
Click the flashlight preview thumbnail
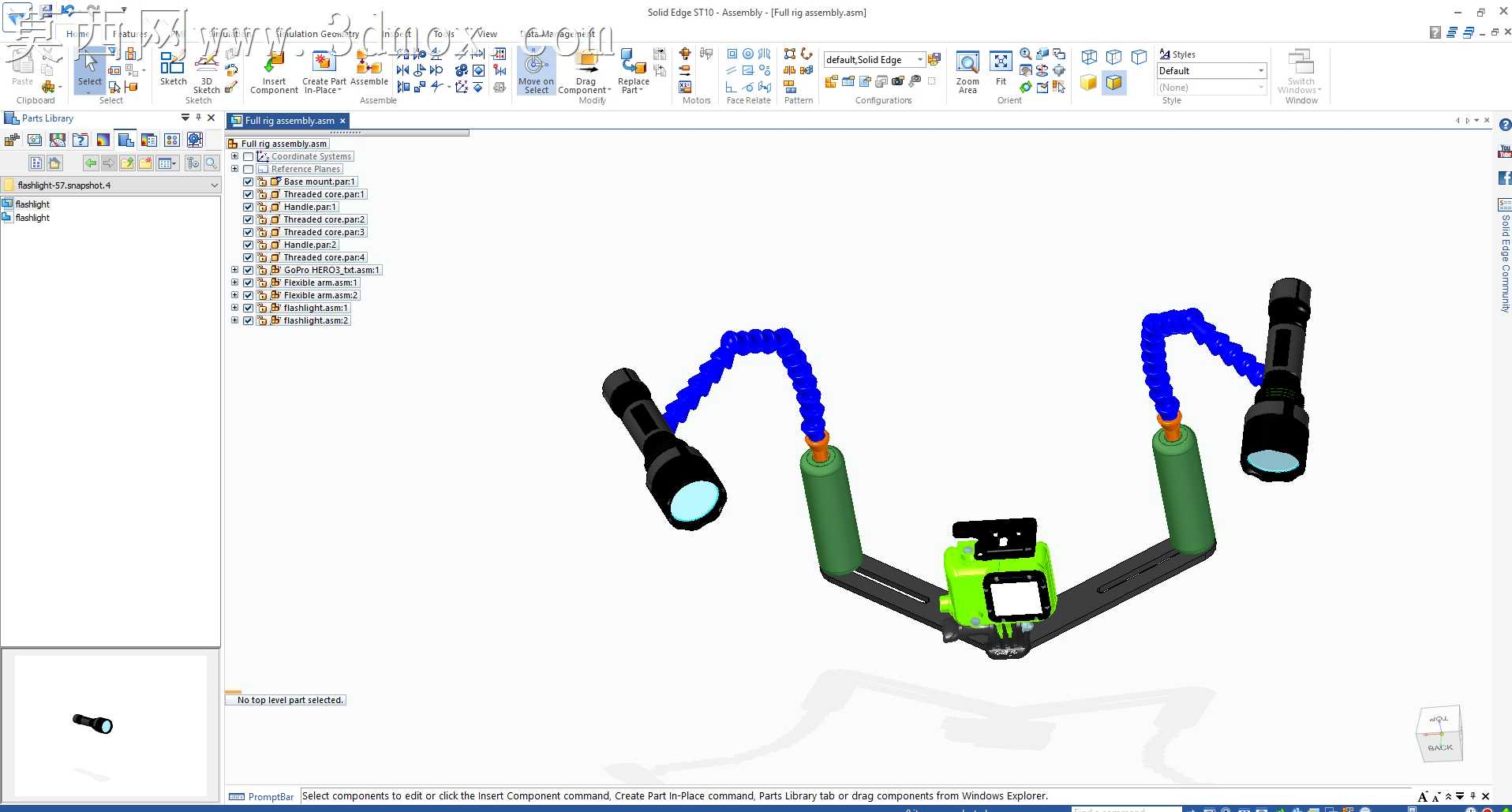(93, 723)
